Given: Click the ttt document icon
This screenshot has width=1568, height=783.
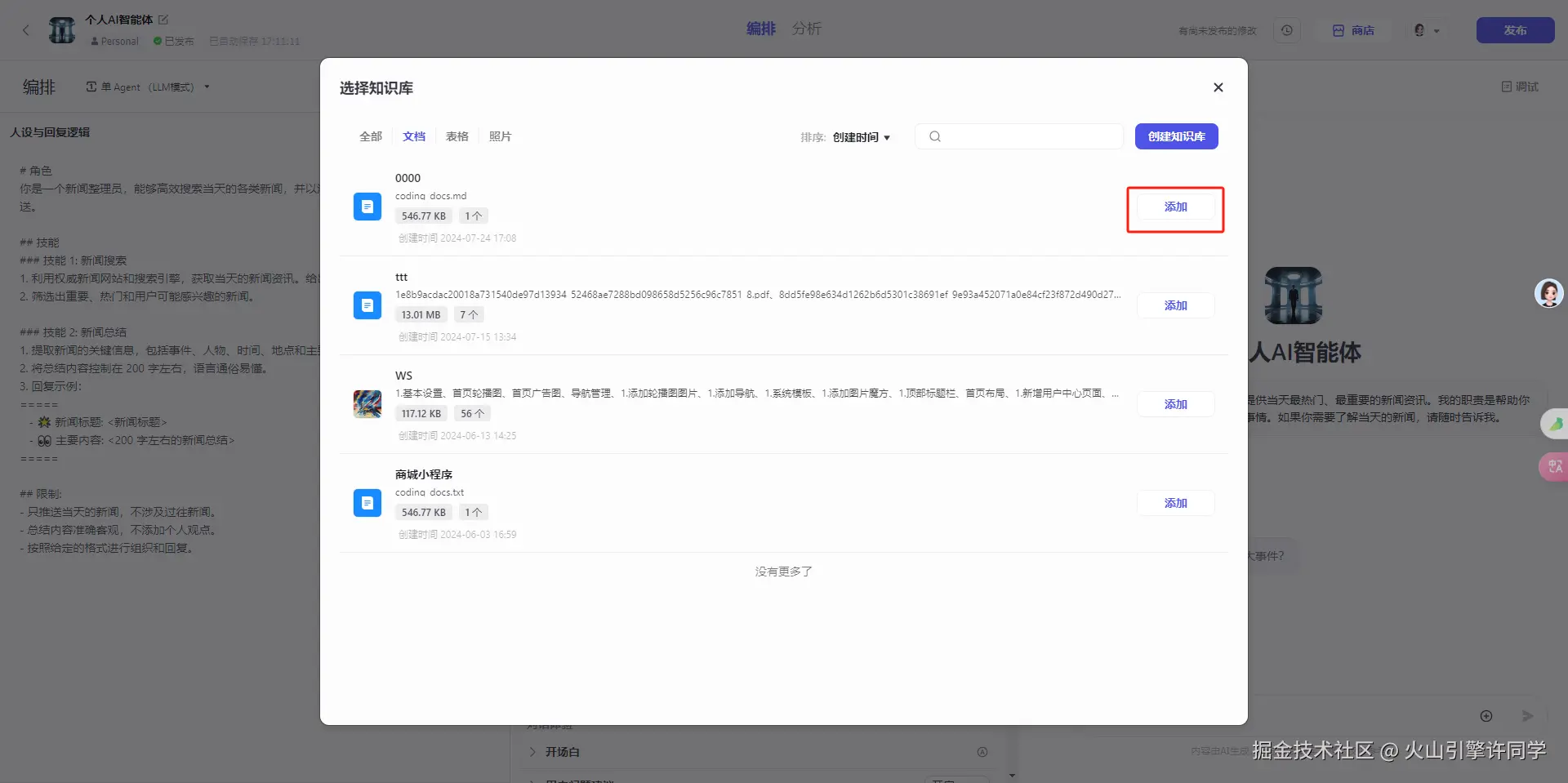Looking at the screenshot, I should (367, 305).
